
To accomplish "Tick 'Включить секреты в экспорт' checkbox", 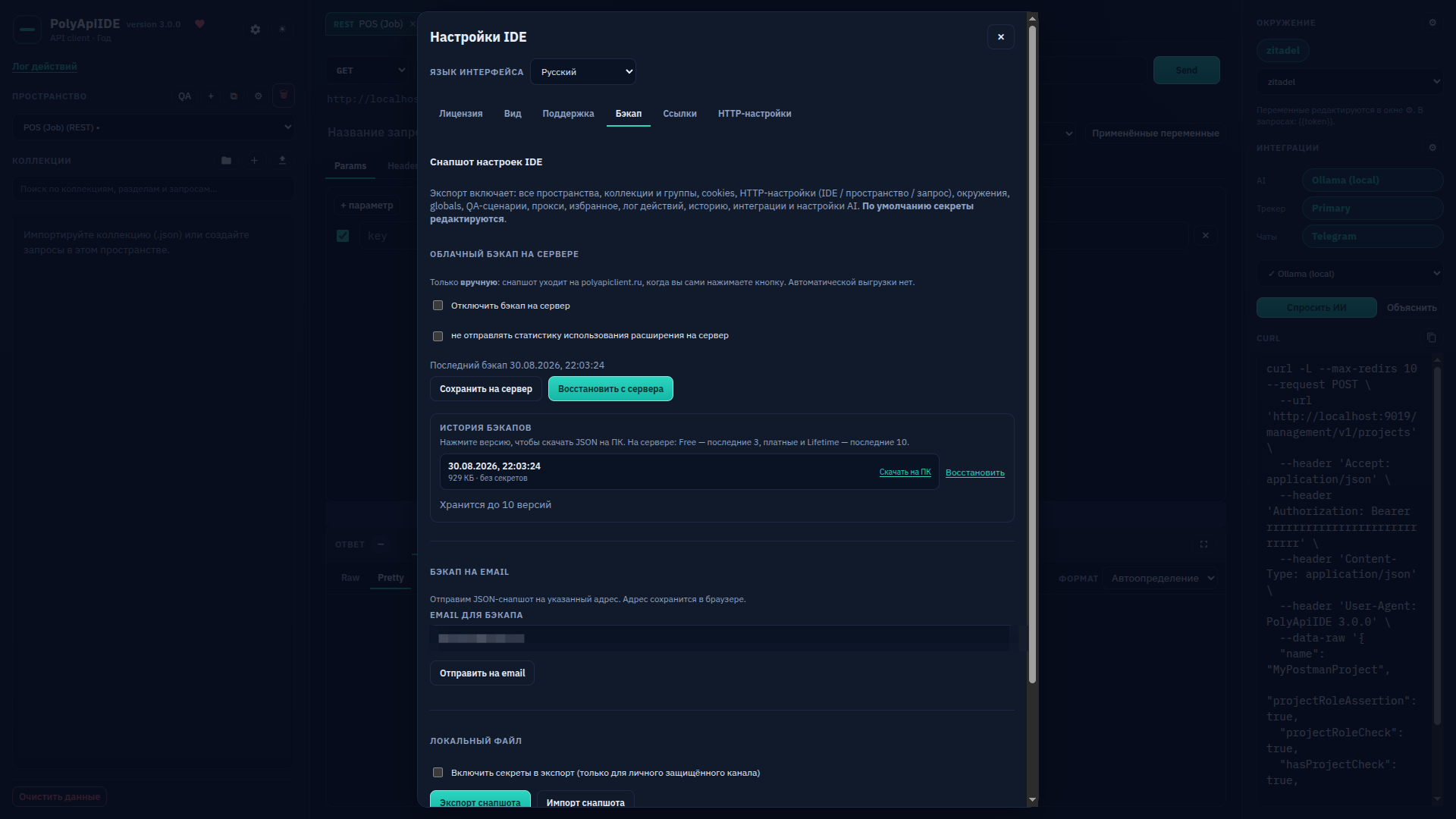I will pyautogui.click(x=438, y=773).
